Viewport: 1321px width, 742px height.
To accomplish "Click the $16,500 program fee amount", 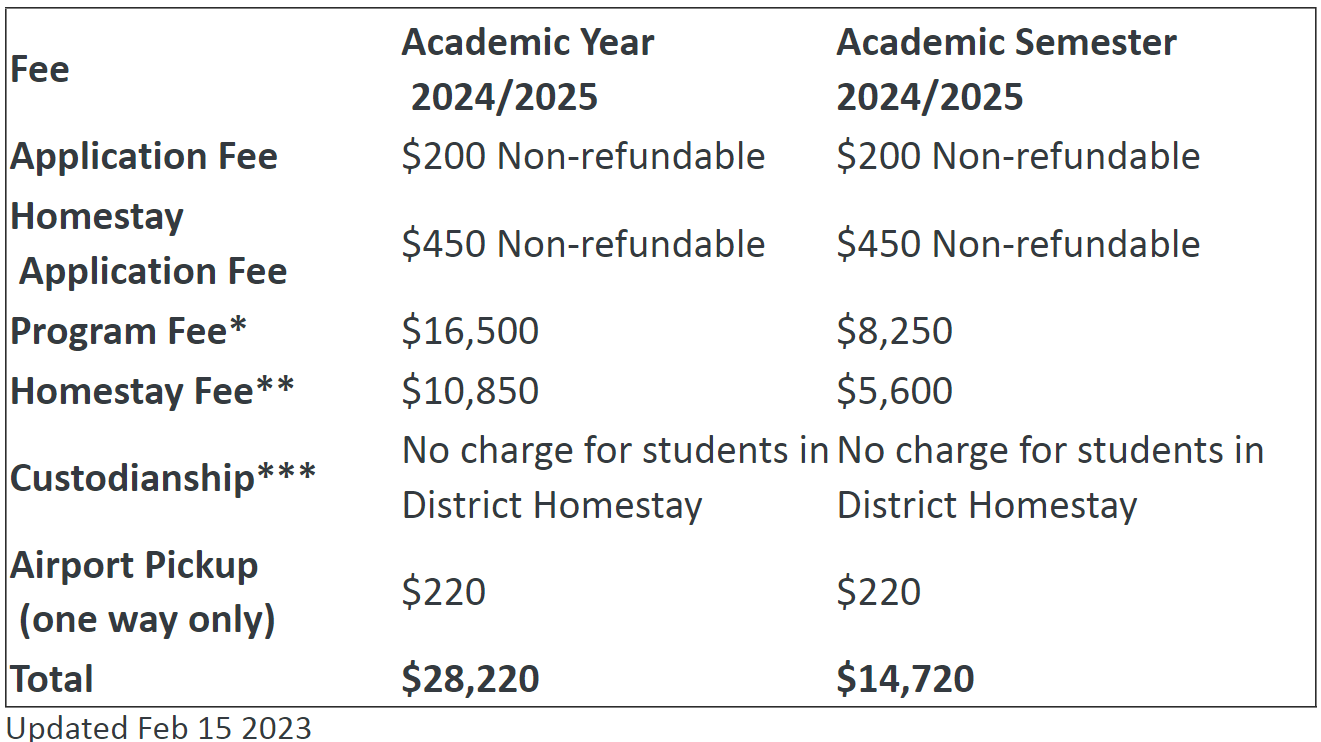I will (470, 332).
